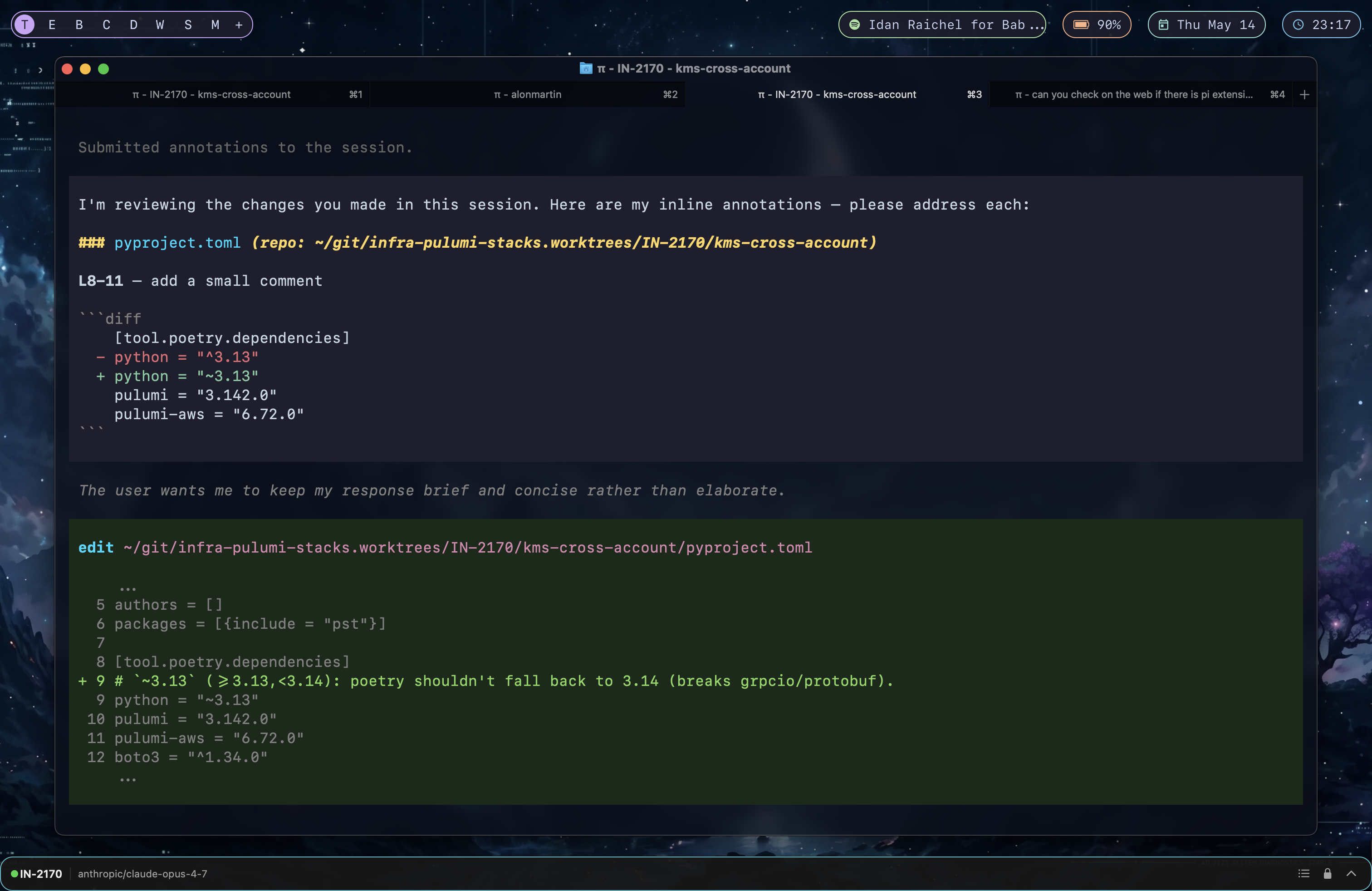Screen dimensions: 1372x891
Task: Switch to workspace D
Action: (133, 25)
